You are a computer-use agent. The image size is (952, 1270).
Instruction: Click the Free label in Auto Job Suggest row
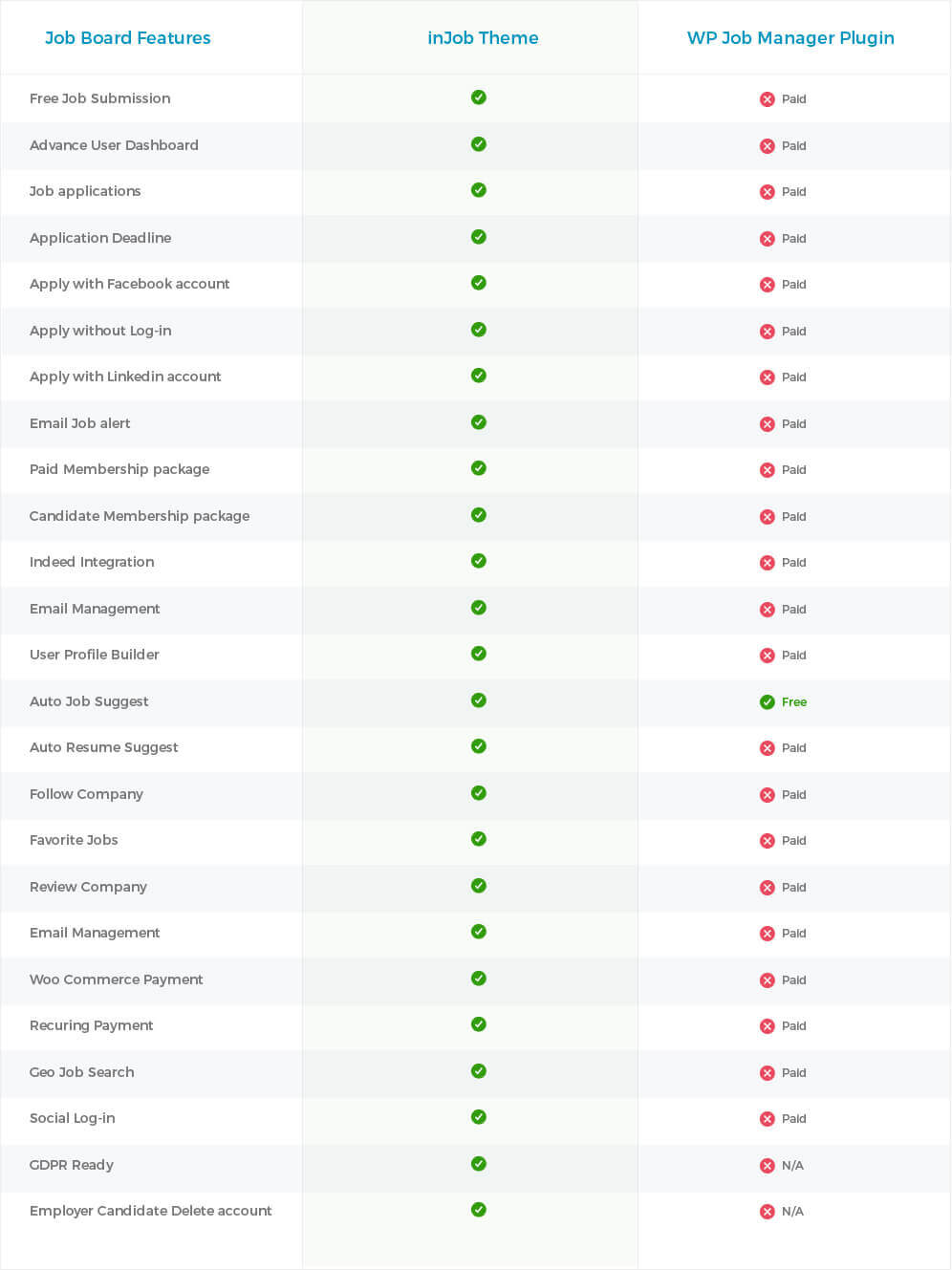pyautogui.click(x=794, y=702)
